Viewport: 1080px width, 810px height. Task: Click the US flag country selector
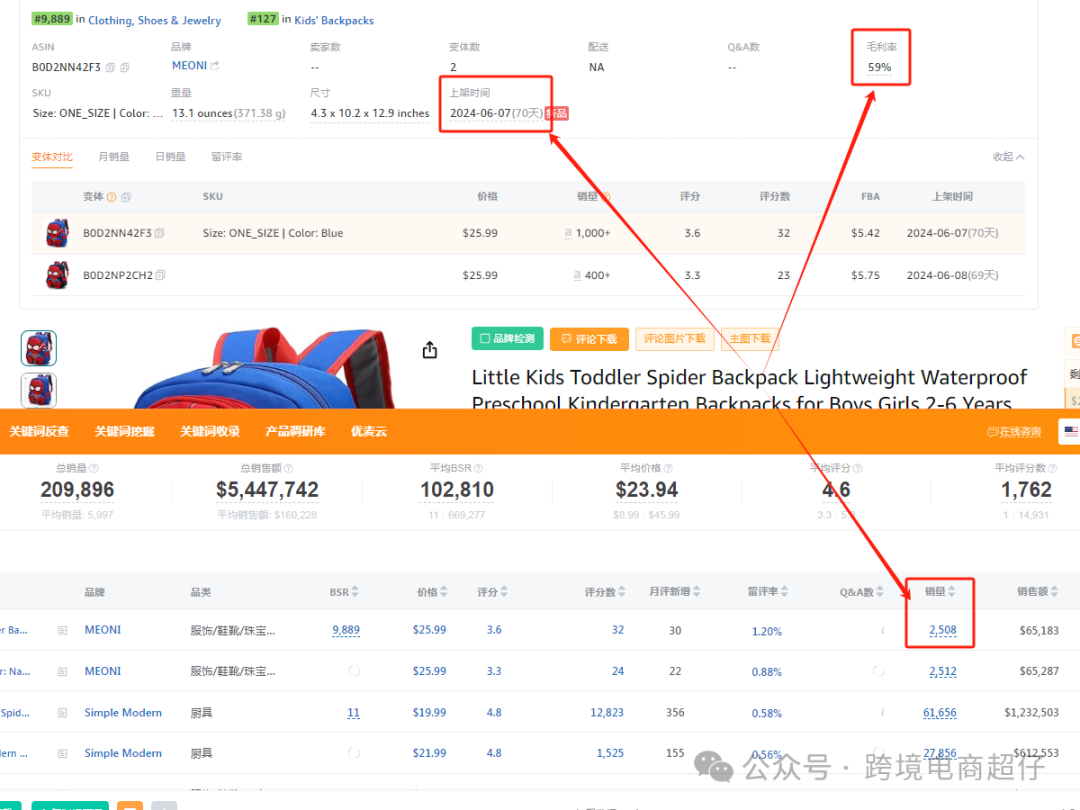(x=1071, y=432)
